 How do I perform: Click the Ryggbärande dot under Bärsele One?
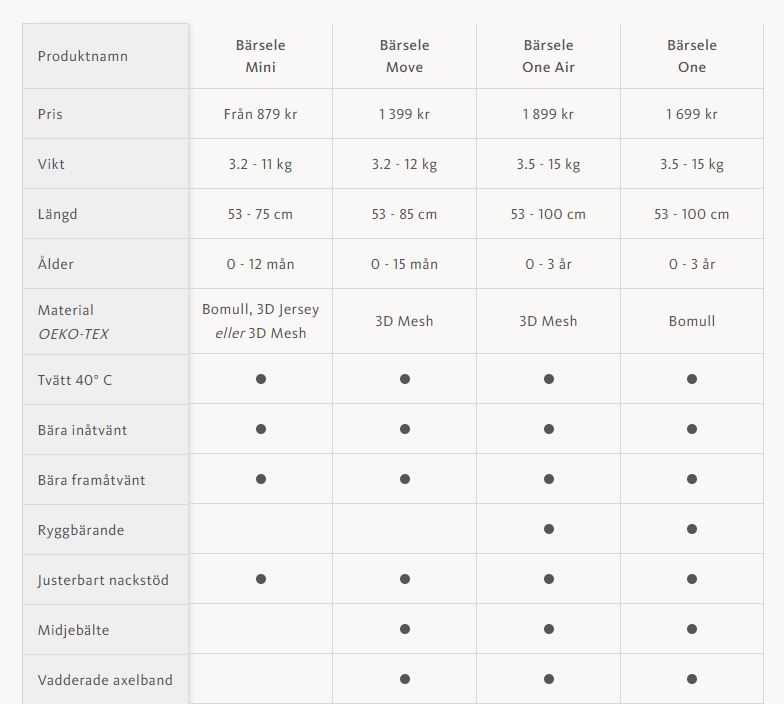[x=692, y=529]
